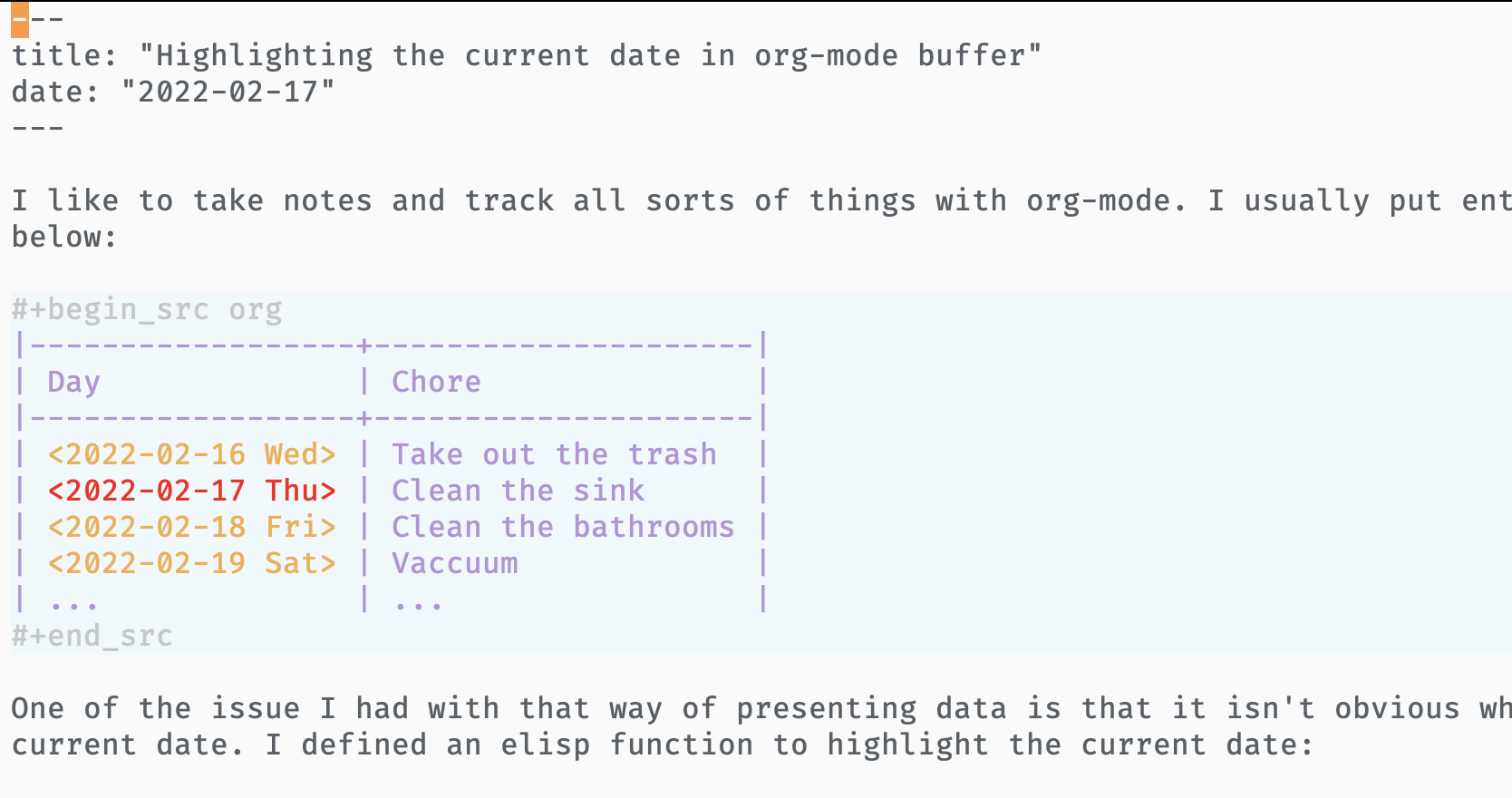Place cursor on the "below:" line
Image resolution: width=1512 pixels, height=798 pixels.
click(x=63, y=237)
